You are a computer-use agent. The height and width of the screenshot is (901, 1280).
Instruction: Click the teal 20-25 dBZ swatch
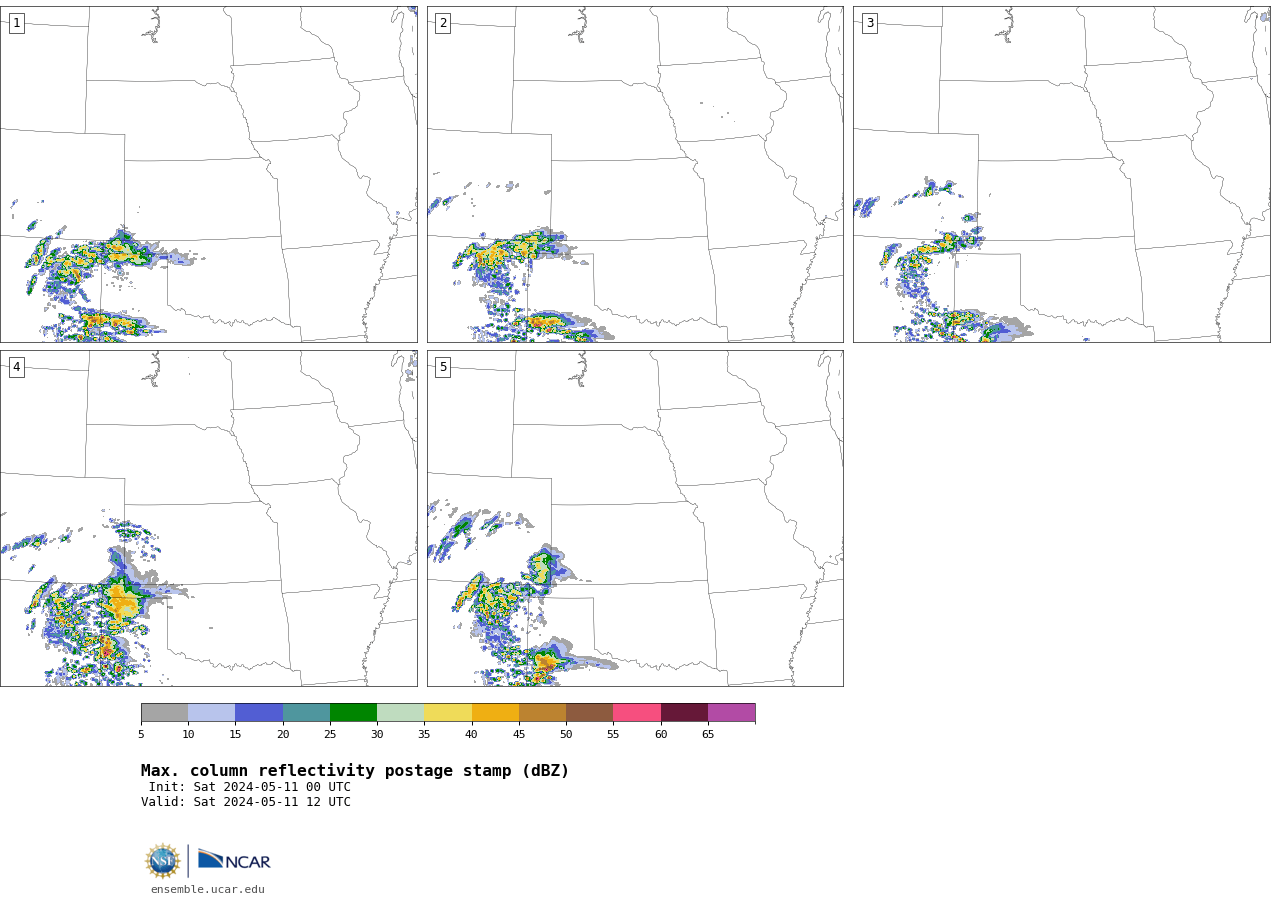point(306,712)
